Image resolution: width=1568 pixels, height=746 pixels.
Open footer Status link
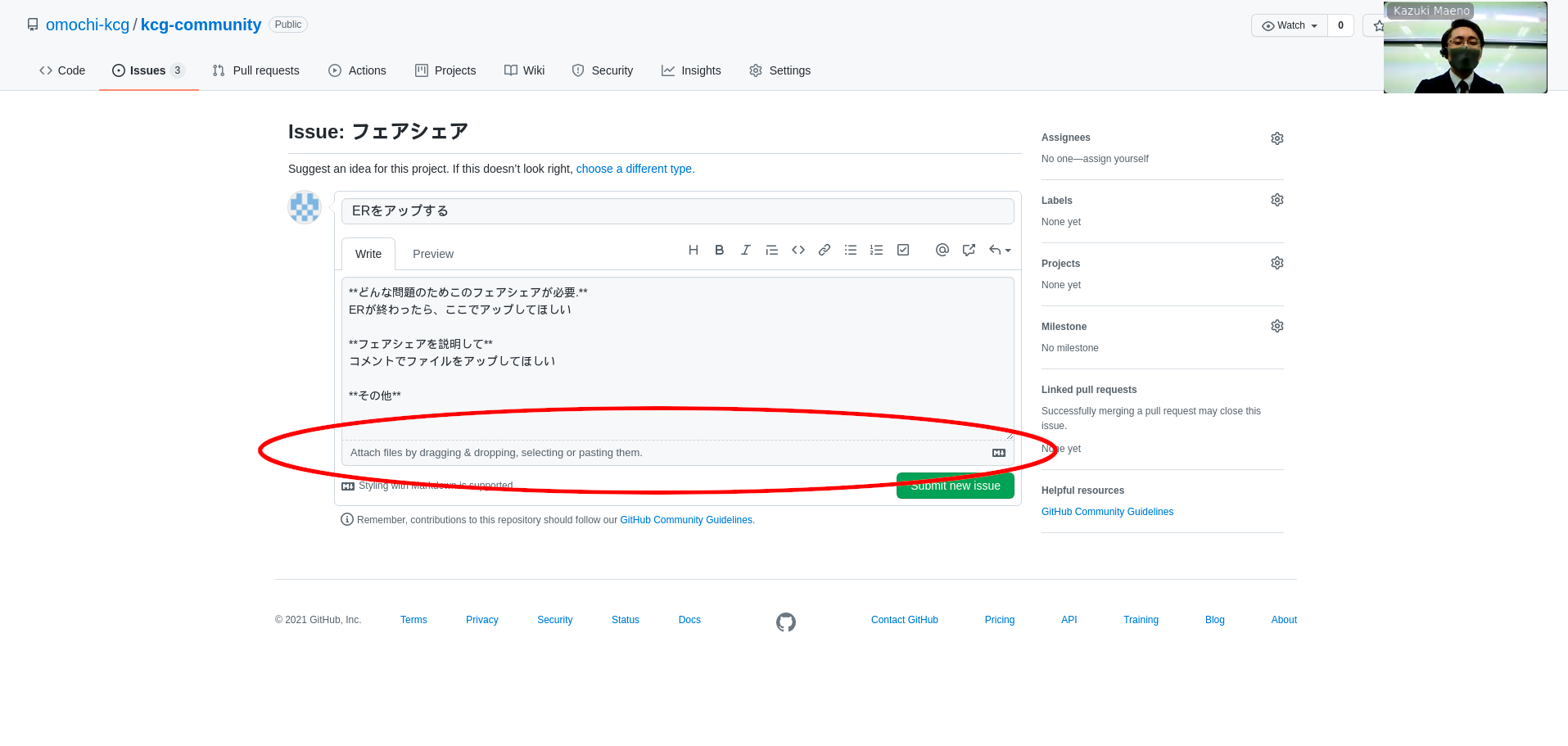point(626,620)
